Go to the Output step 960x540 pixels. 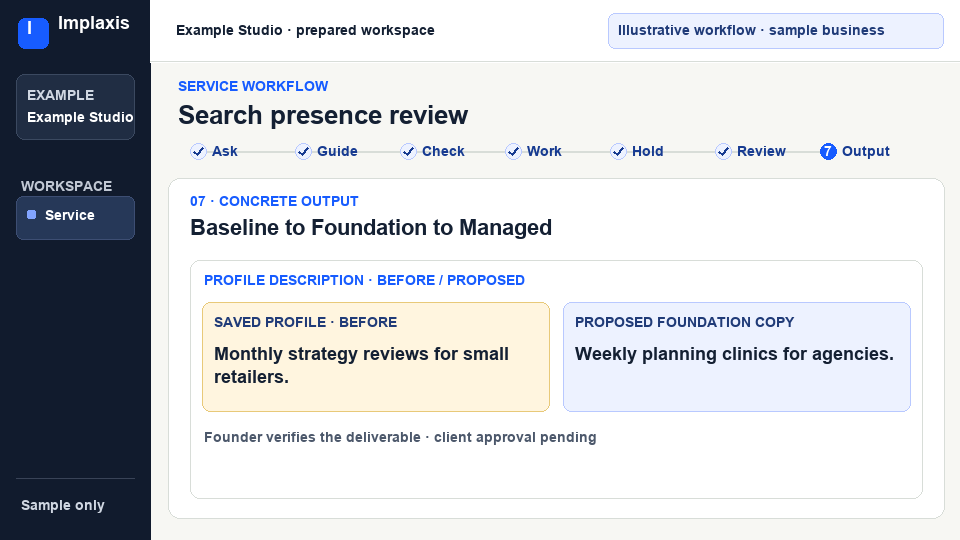[855, 151]
